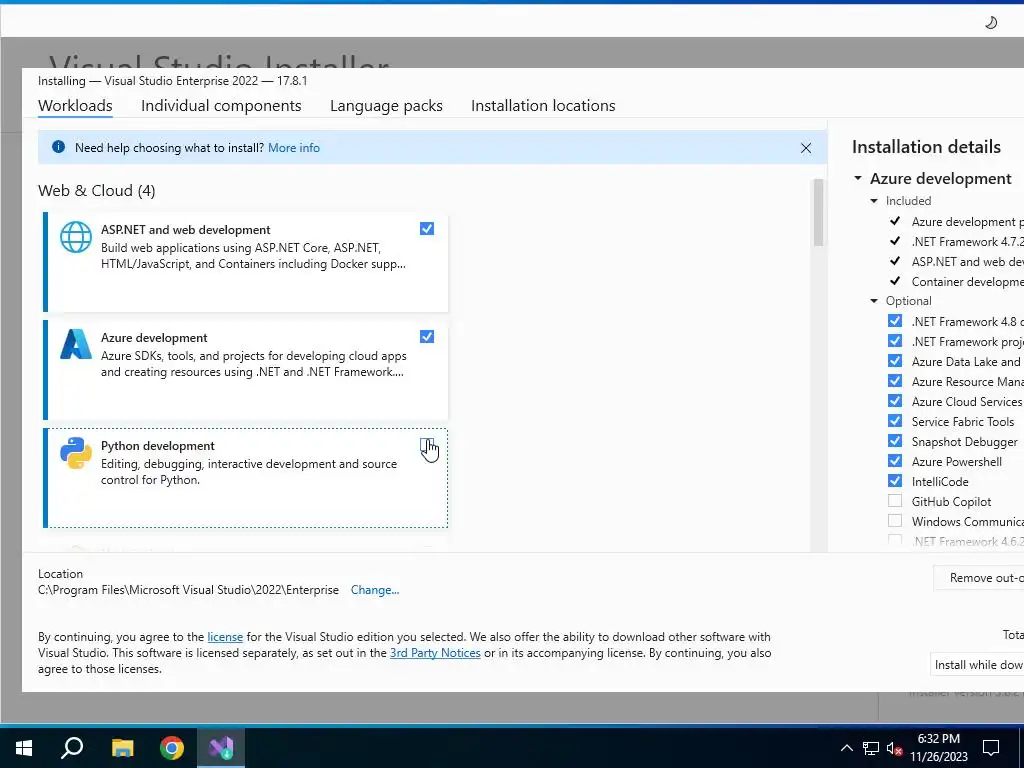
Task: Switch to Language packs tab
Action: pos(386,106)
